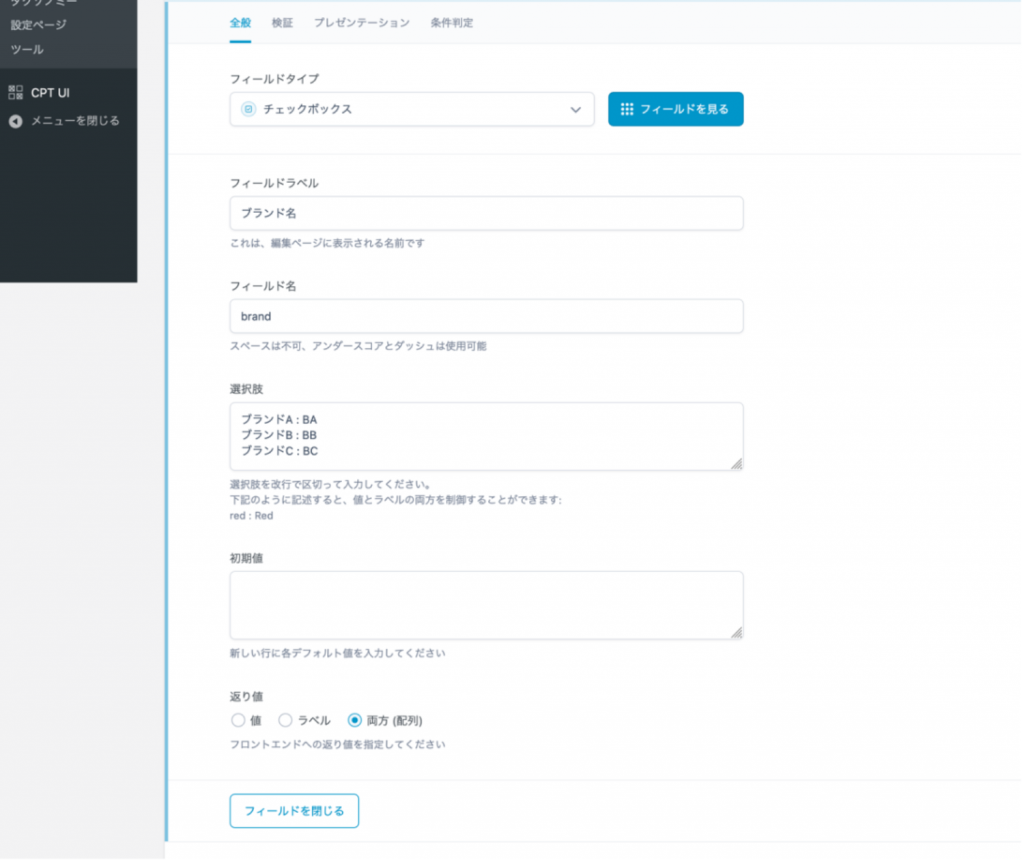Click the checkbox field type icon
The image size is (1024, 860).
pos(248,109)
